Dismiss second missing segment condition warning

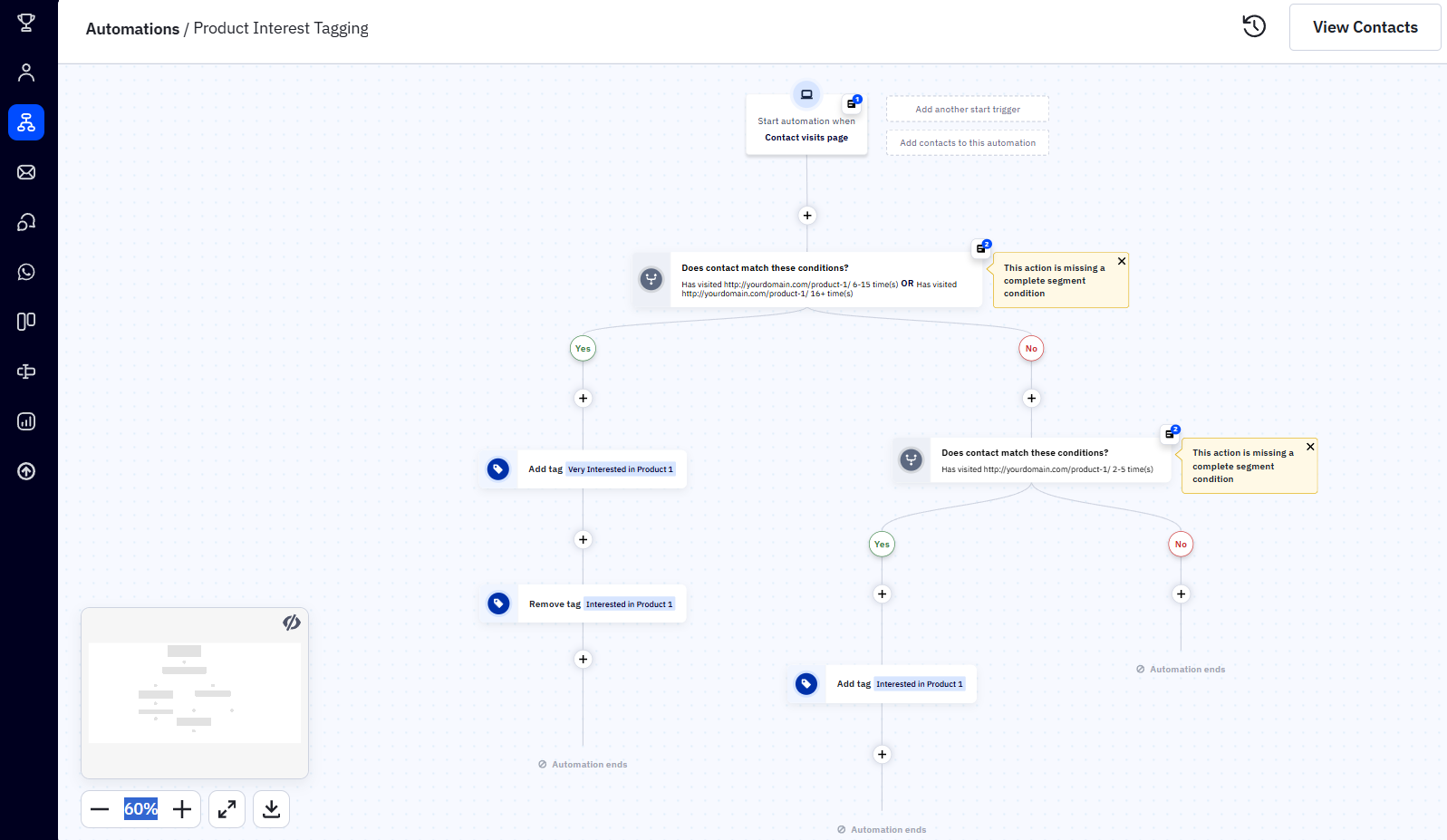coord(1310,447)
